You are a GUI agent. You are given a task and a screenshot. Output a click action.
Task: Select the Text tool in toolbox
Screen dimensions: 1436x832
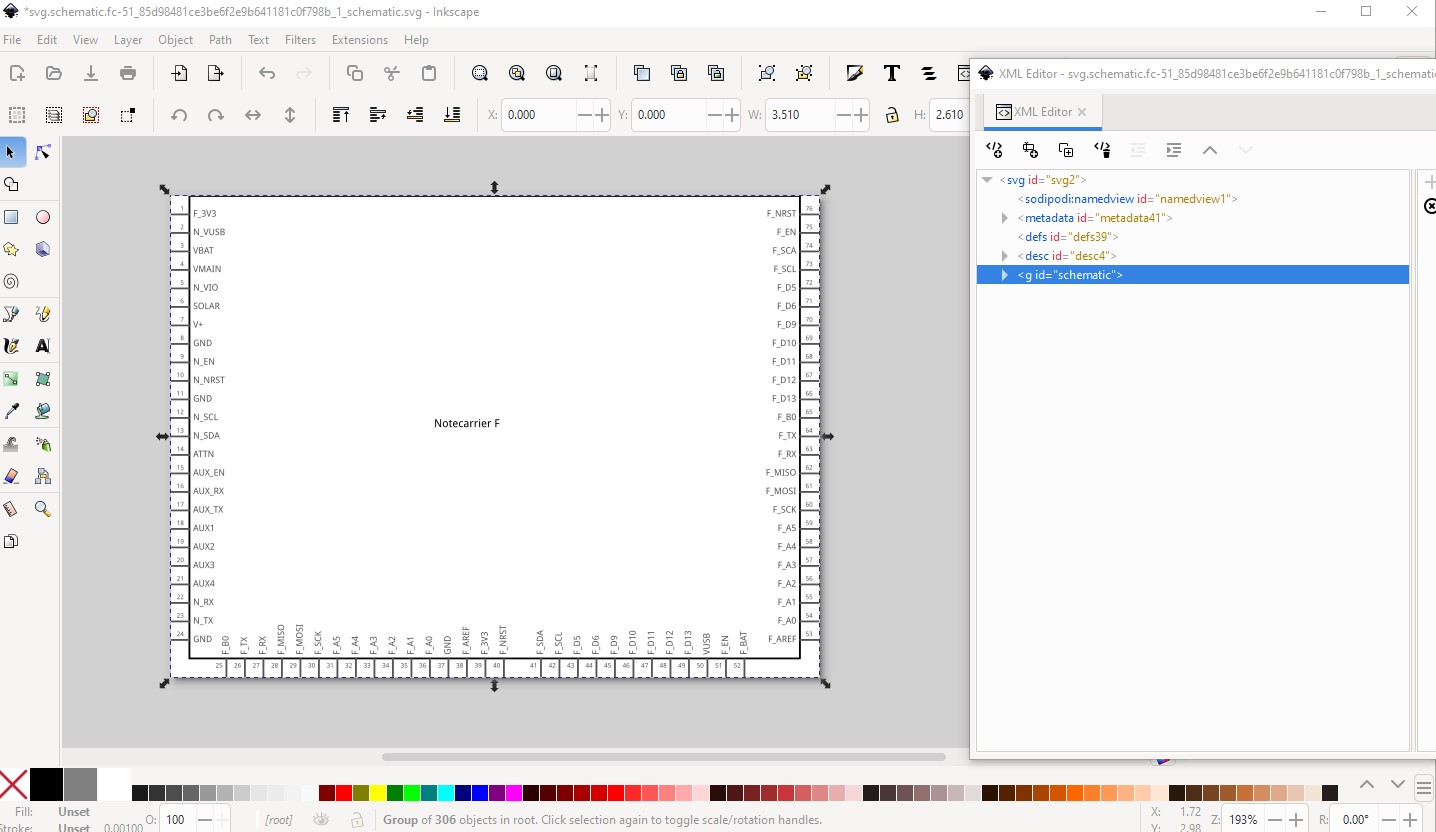pyautogui.click(x=43, y=346)
